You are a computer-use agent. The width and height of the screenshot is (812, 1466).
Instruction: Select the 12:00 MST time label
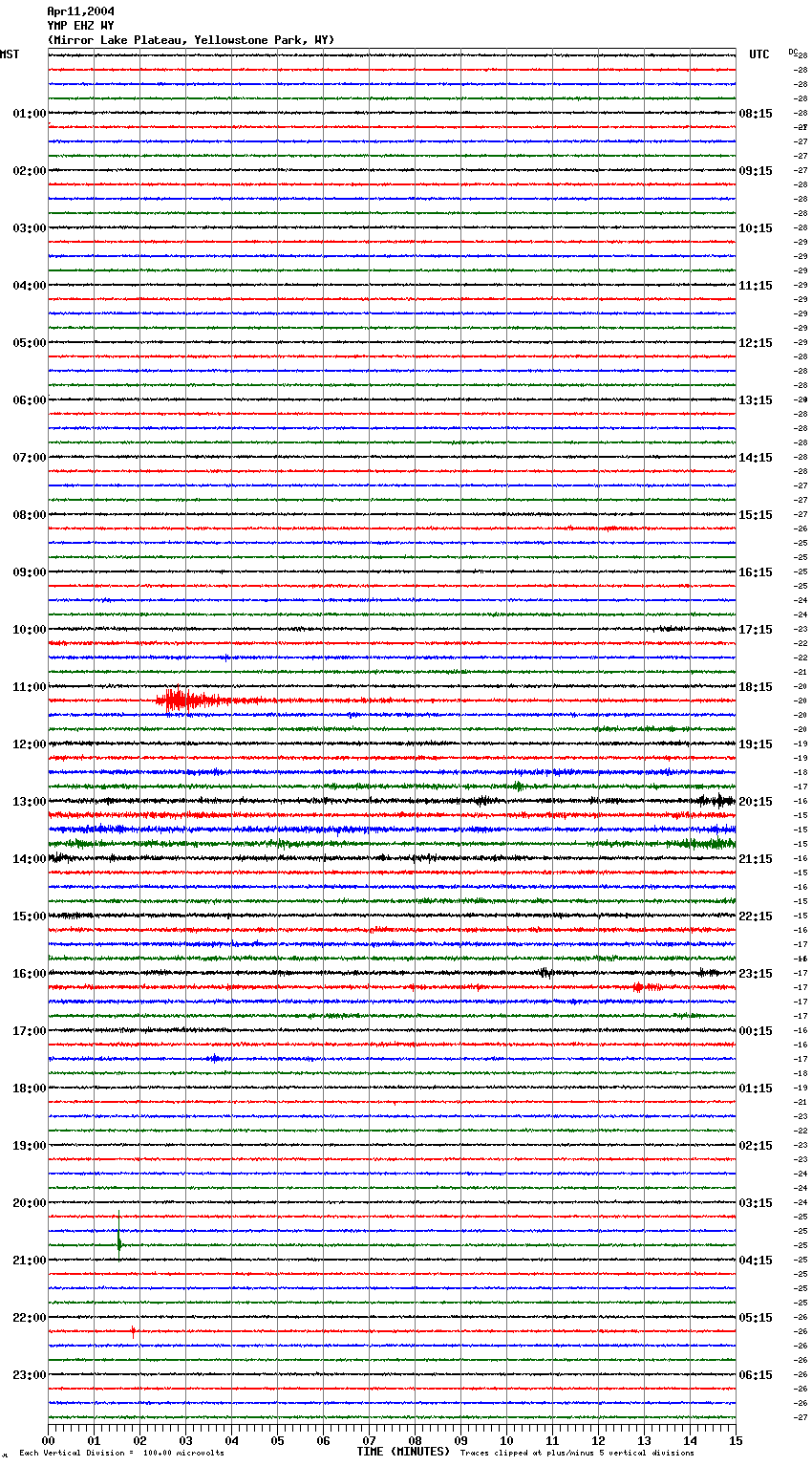[30, 744]
